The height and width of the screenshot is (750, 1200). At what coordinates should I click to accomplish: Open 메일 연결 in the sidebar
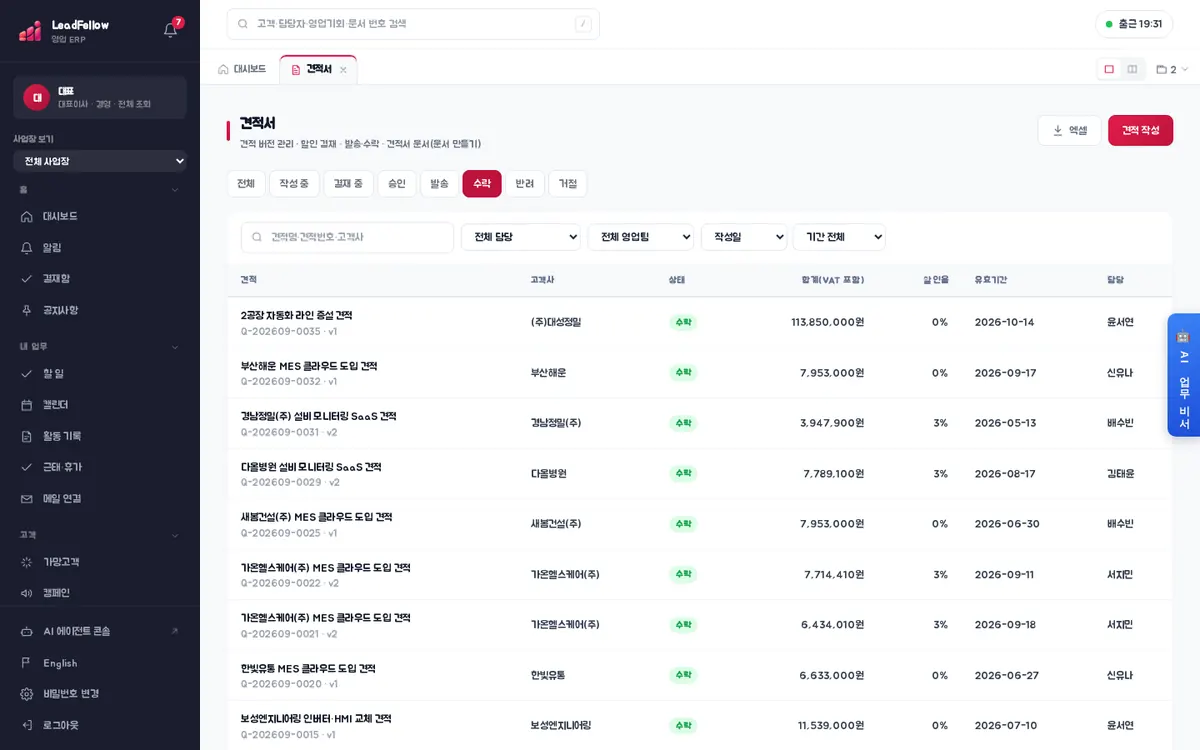tap(100, 498)
